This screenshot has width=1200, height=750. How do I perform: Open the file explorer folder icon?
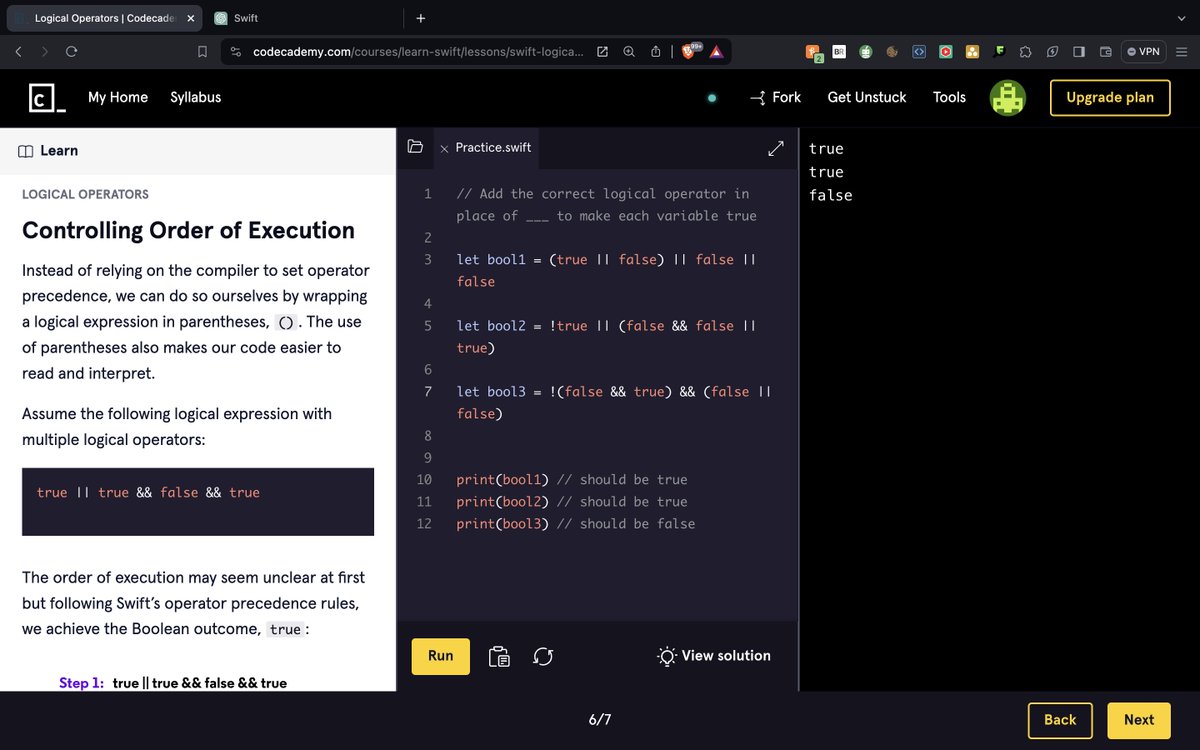coord(415,147)
